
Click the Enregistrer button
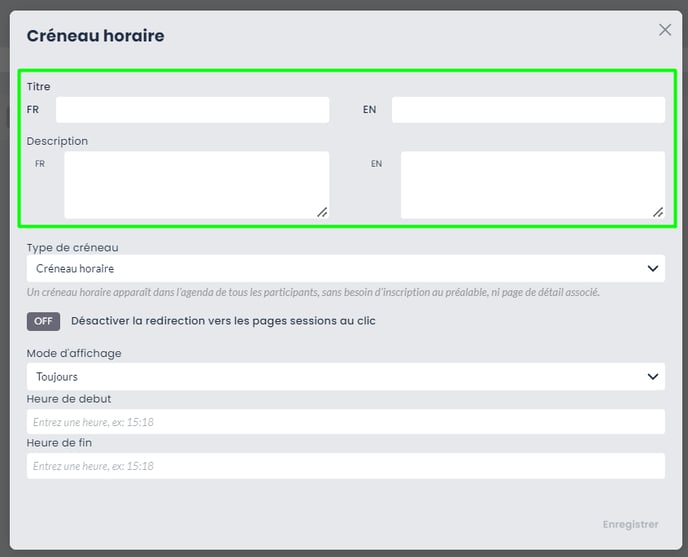(630, 525)
